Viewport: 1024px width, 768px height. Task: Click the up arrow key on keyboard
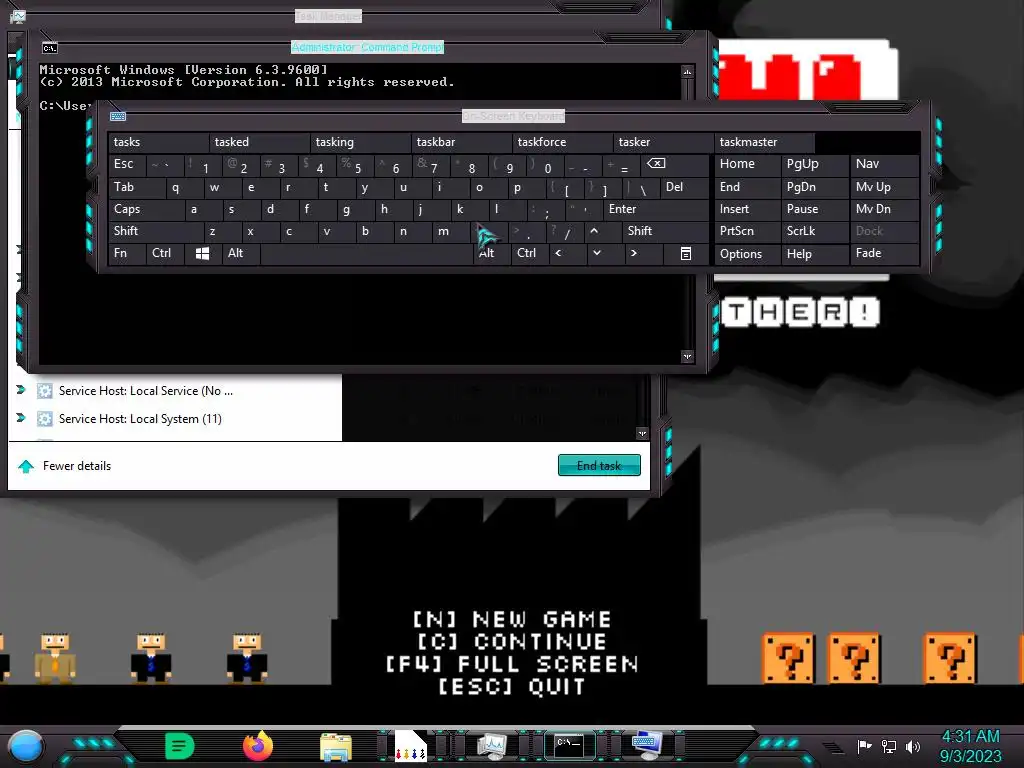594,231
